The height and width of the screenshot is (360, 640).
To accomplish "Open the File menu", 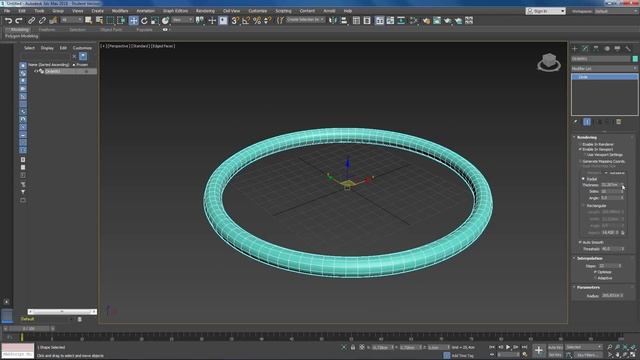I will tap(7, 11).
